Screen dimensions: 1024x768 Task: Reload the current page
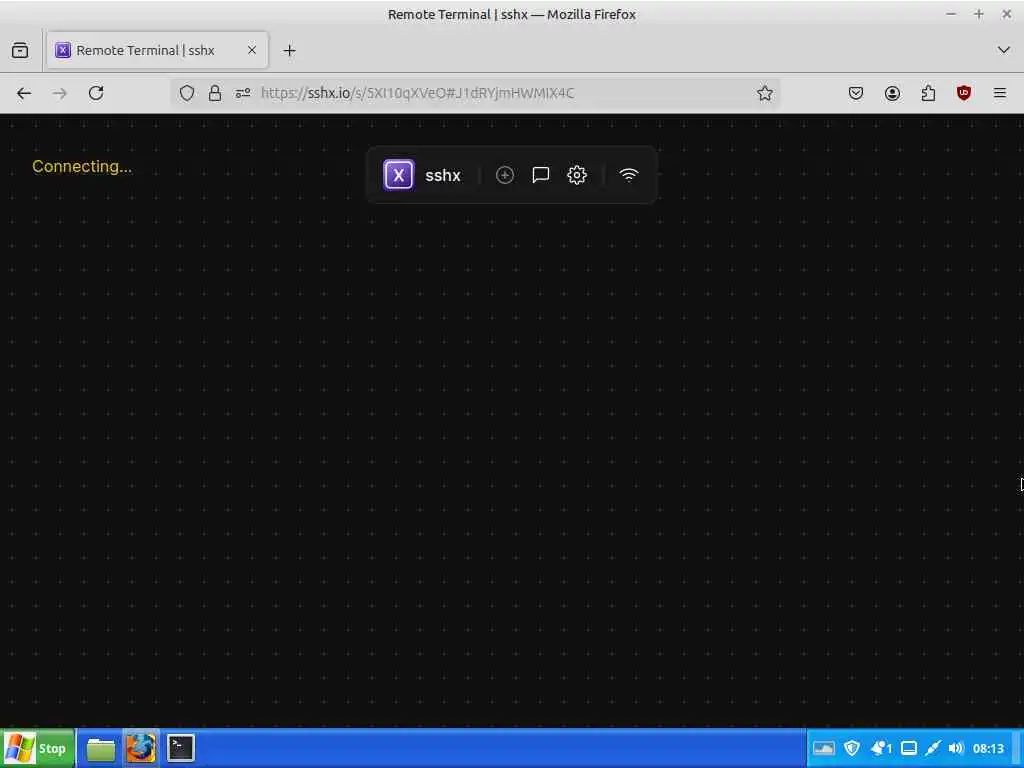click(96, 93)
